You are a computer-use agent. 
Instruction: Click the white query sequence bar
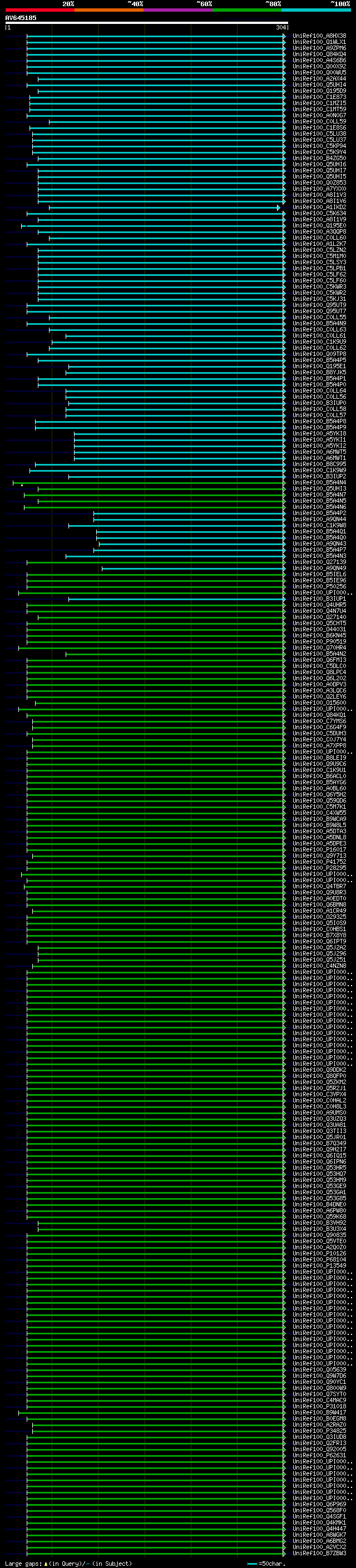pos(147,22)
